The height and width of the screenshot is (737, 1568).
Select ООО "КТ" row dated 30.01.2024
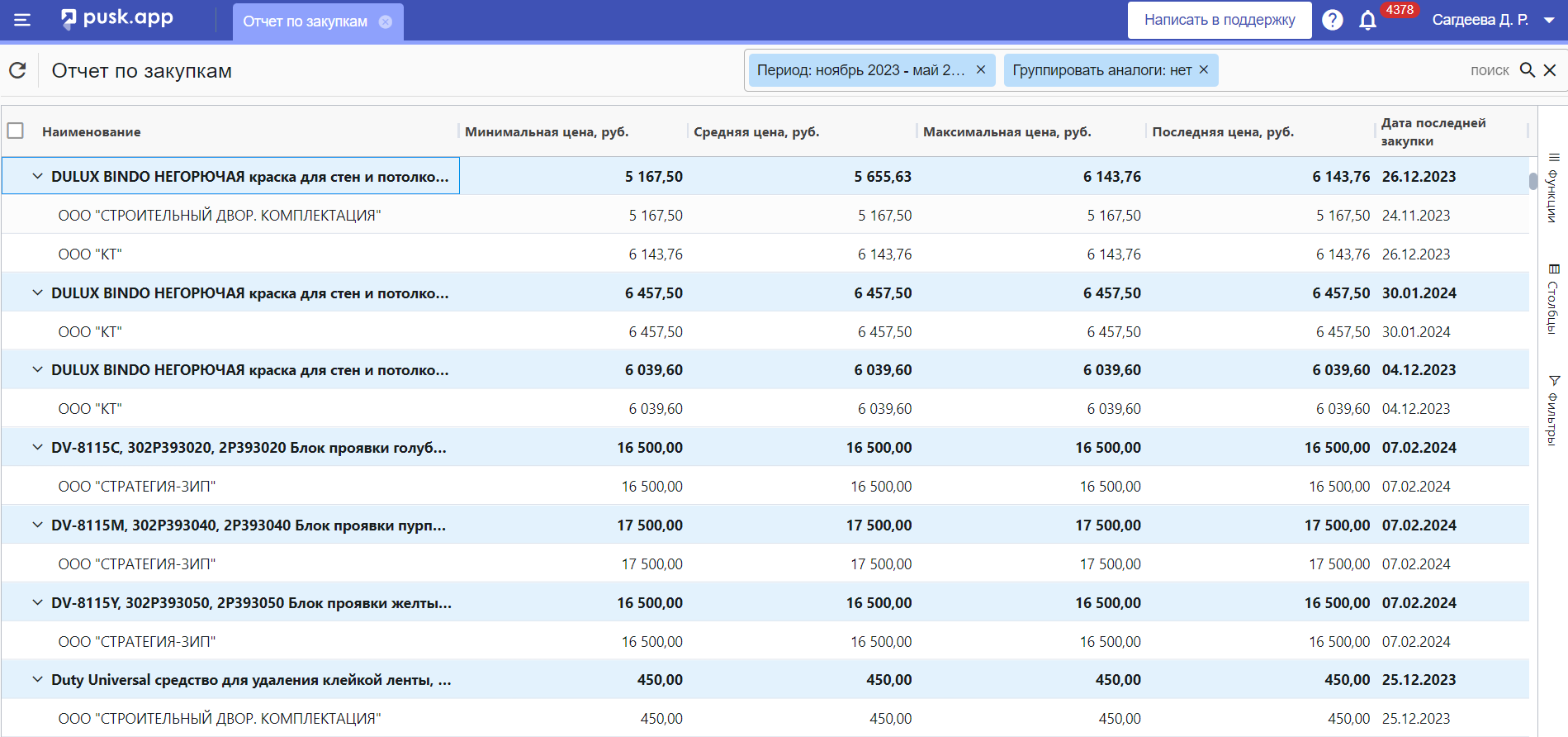click(x=765, y=331)
